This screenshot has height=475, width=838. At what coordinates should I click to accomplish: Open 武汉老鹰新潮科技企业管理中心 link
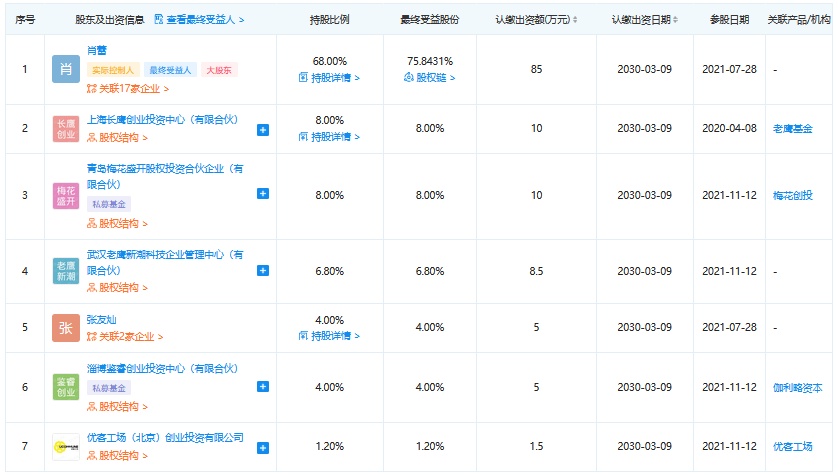165,262
